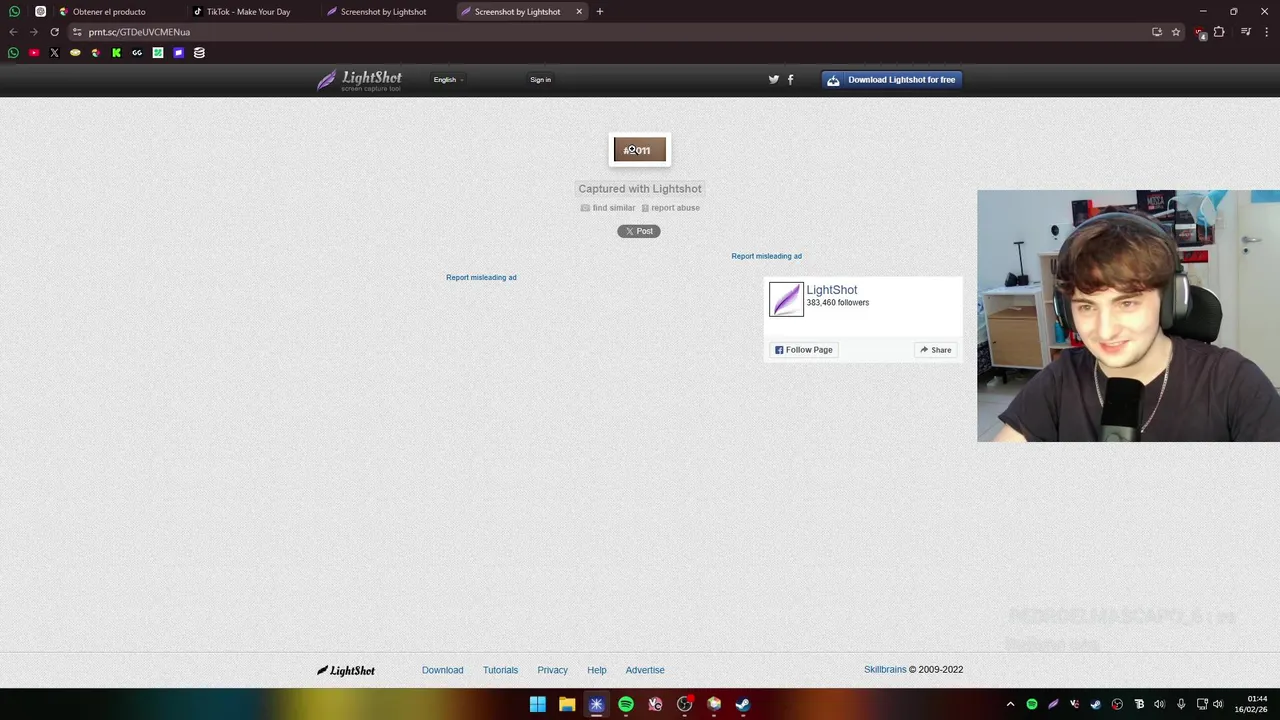1280x720 pixels.
Task: Click the Facebook Follow Page button
Action: point(803,350)
